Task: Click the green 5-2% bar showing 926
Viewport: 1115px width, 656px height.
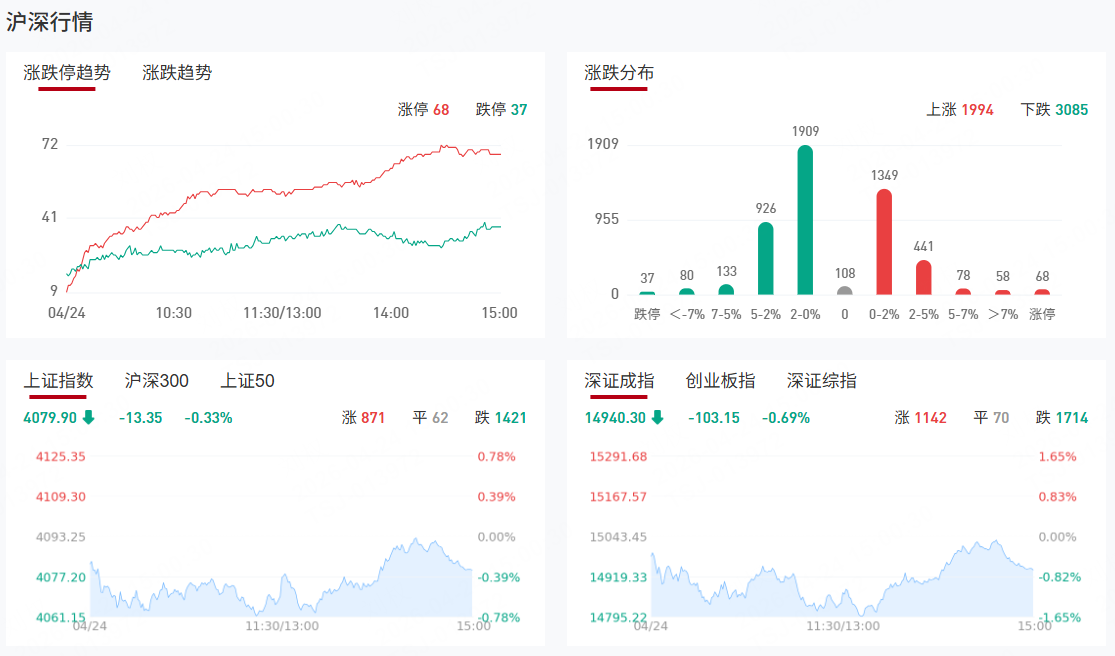Action: pos(765,258)
